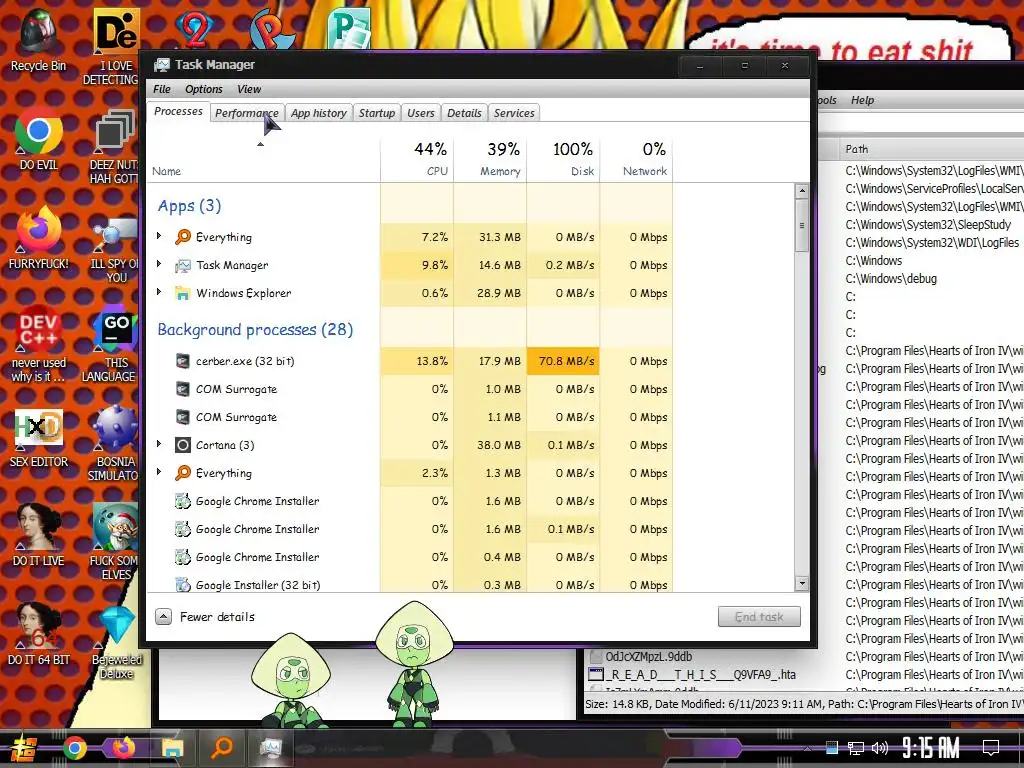The width and height of the screenshot is (1024, 768).
Task: Open the notification center icon
Action: coord(991,748)
